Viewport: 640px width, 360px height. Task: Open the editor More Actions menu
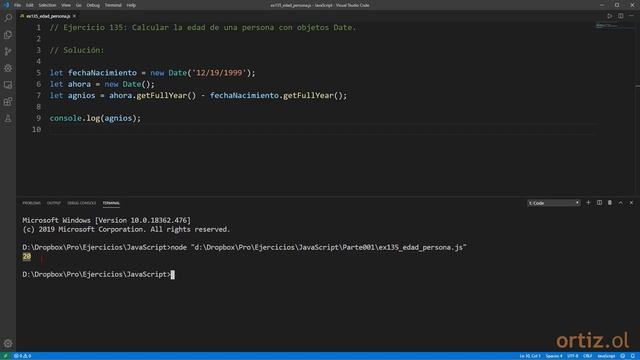[x=631, y=16]
